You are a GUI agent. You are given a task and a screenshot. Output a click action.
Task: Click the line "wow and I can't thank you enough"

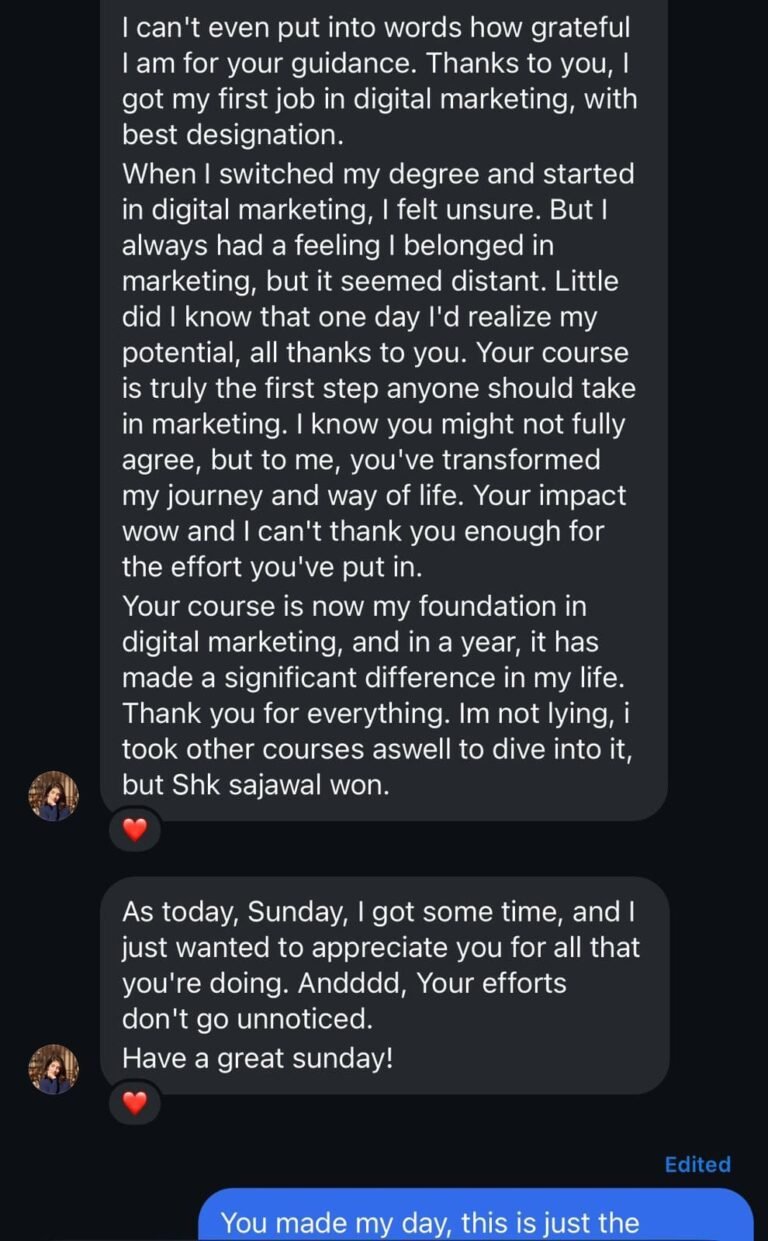(x=362, y=530)
